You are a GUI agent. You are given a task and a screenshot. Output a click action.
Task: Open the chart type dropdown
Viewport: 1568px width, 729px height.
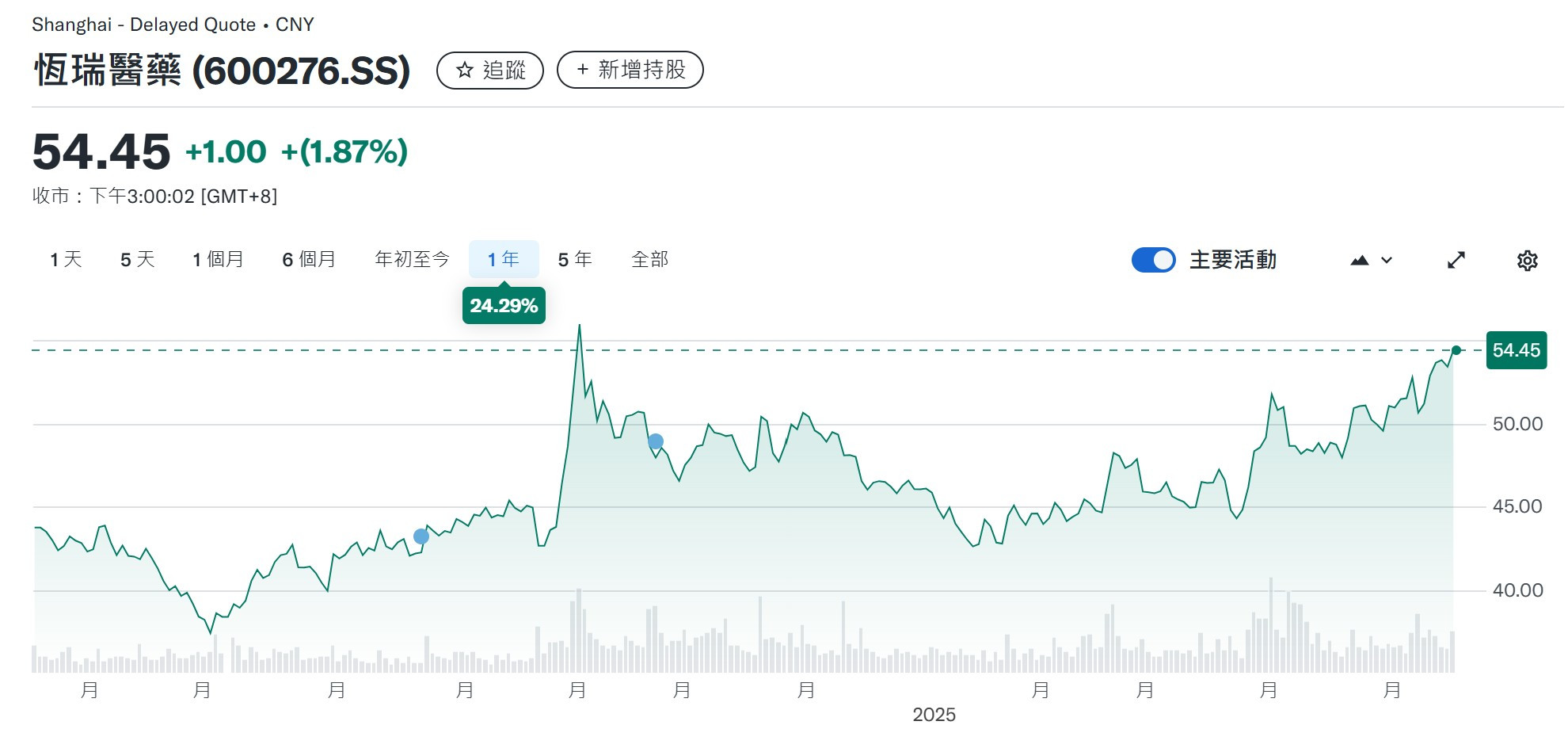point(1372,260)
